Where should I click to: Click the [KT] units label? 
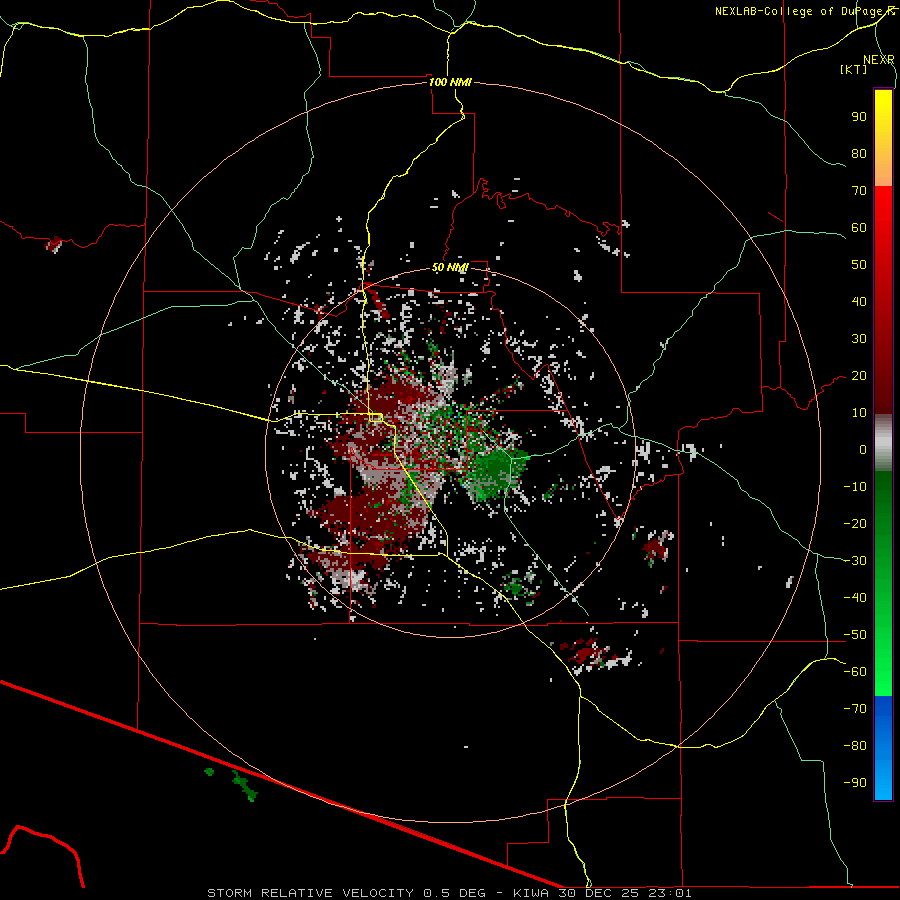(x=854, y=69)
